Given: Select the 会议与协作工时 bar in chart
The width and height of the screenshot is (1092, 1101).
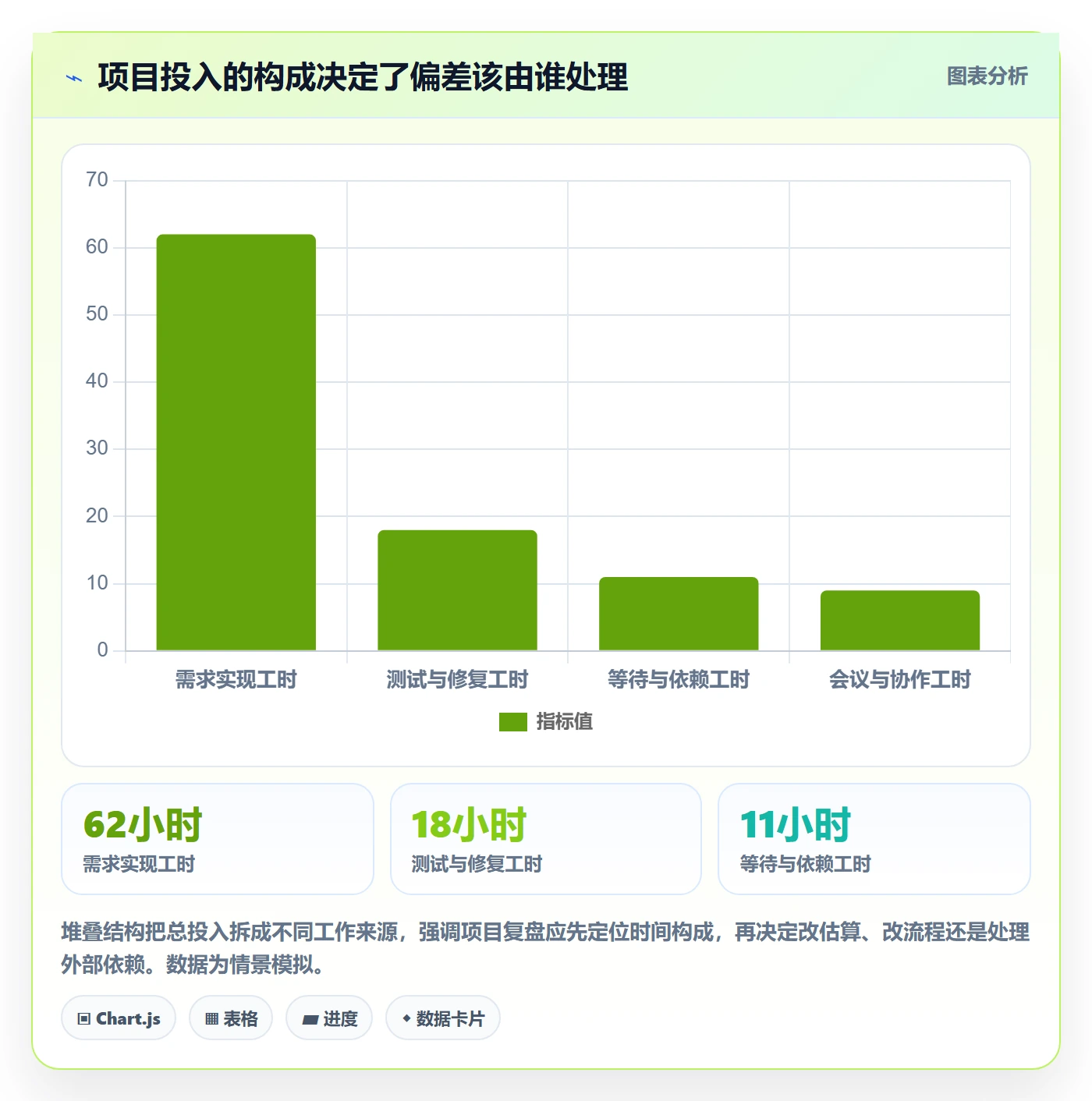Looking at the screenshot, I should pos(900,621).
